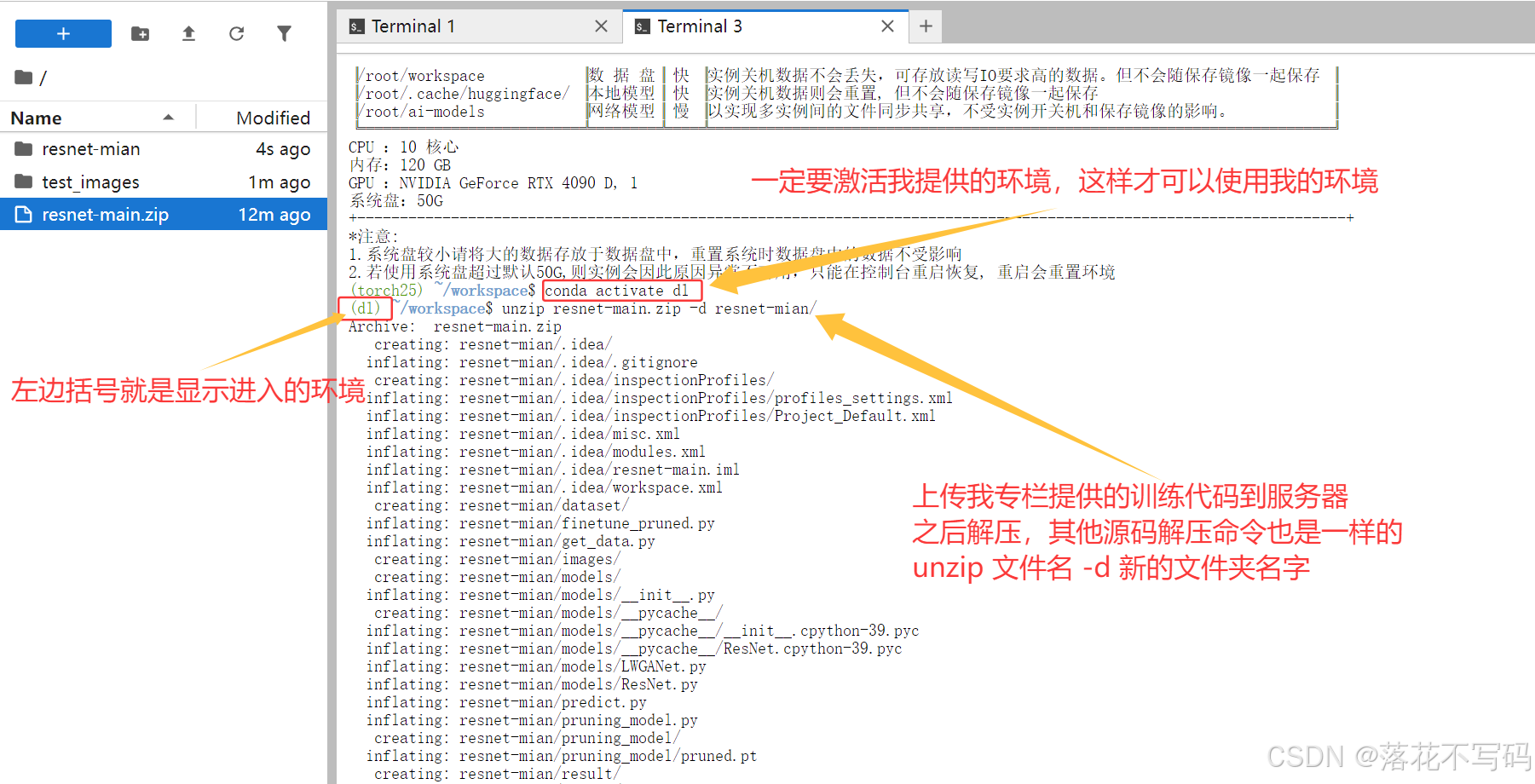Select the test_images folder

pyautogui.click(x=164, y=182)
